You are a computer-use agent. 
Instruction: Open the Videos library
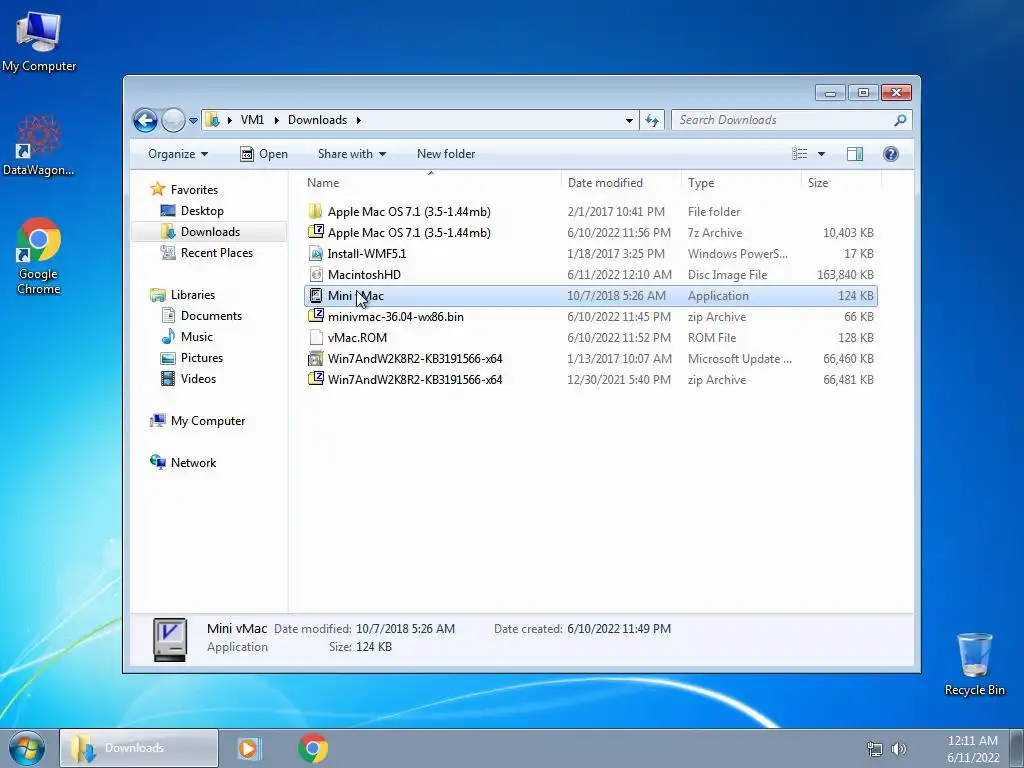[x=198, y=379]
